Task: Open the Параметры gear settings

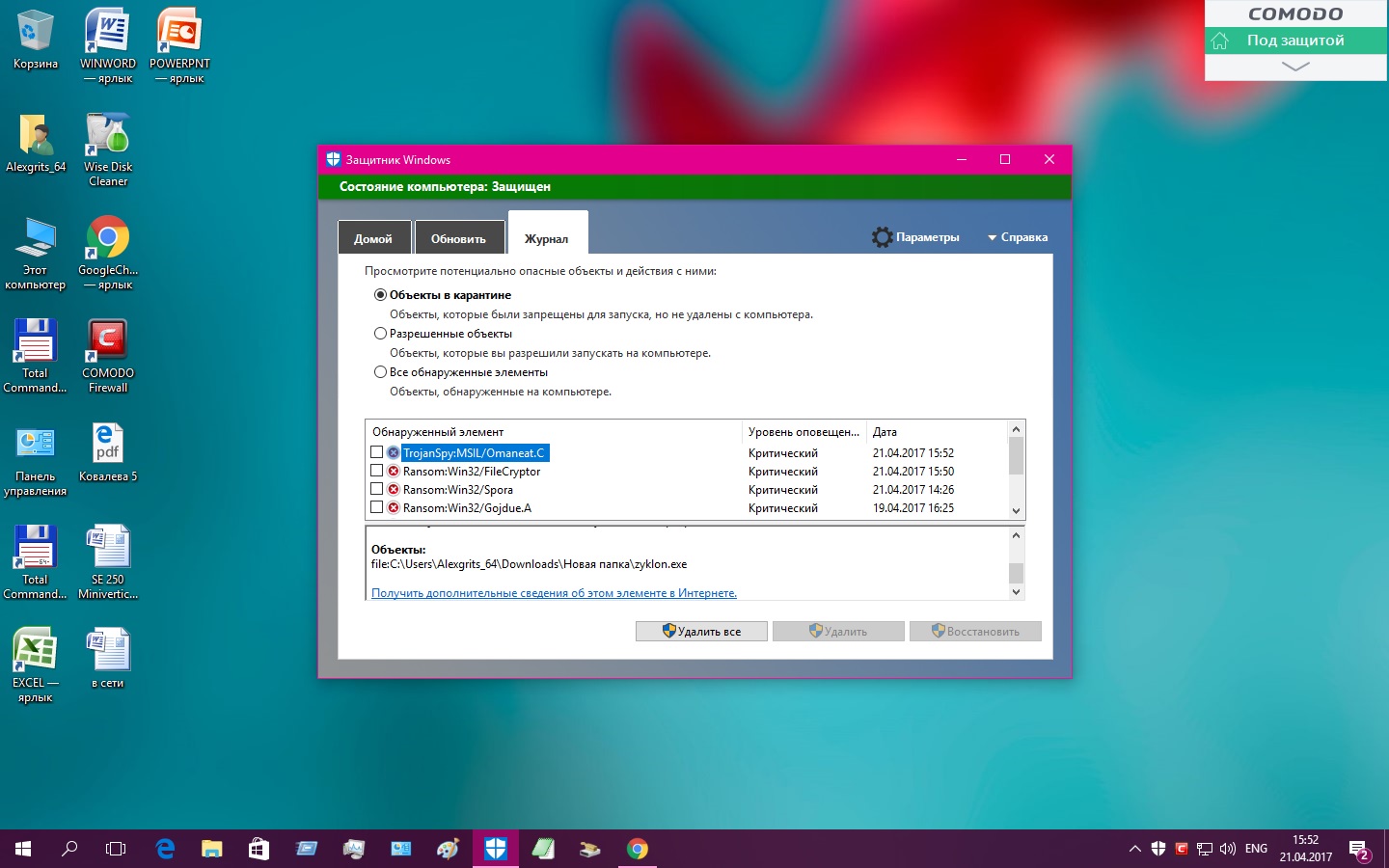Action: 915,237
